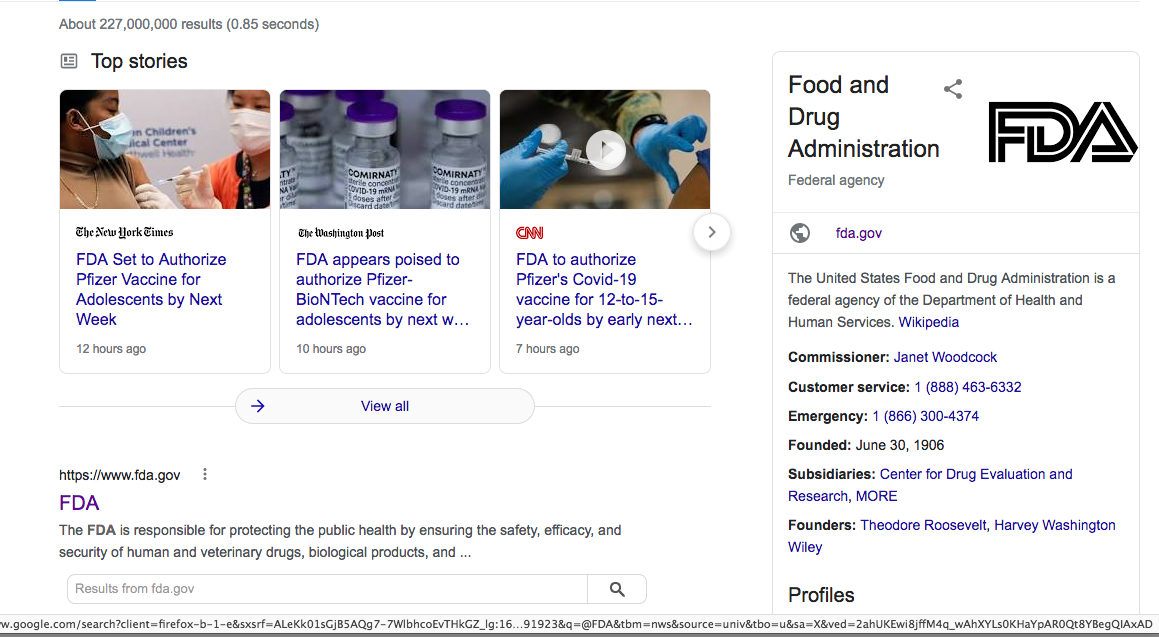Viewport: 1159px width, 637px height.
Task: Click the 'Profiles' heading
Action: point(821,595)
